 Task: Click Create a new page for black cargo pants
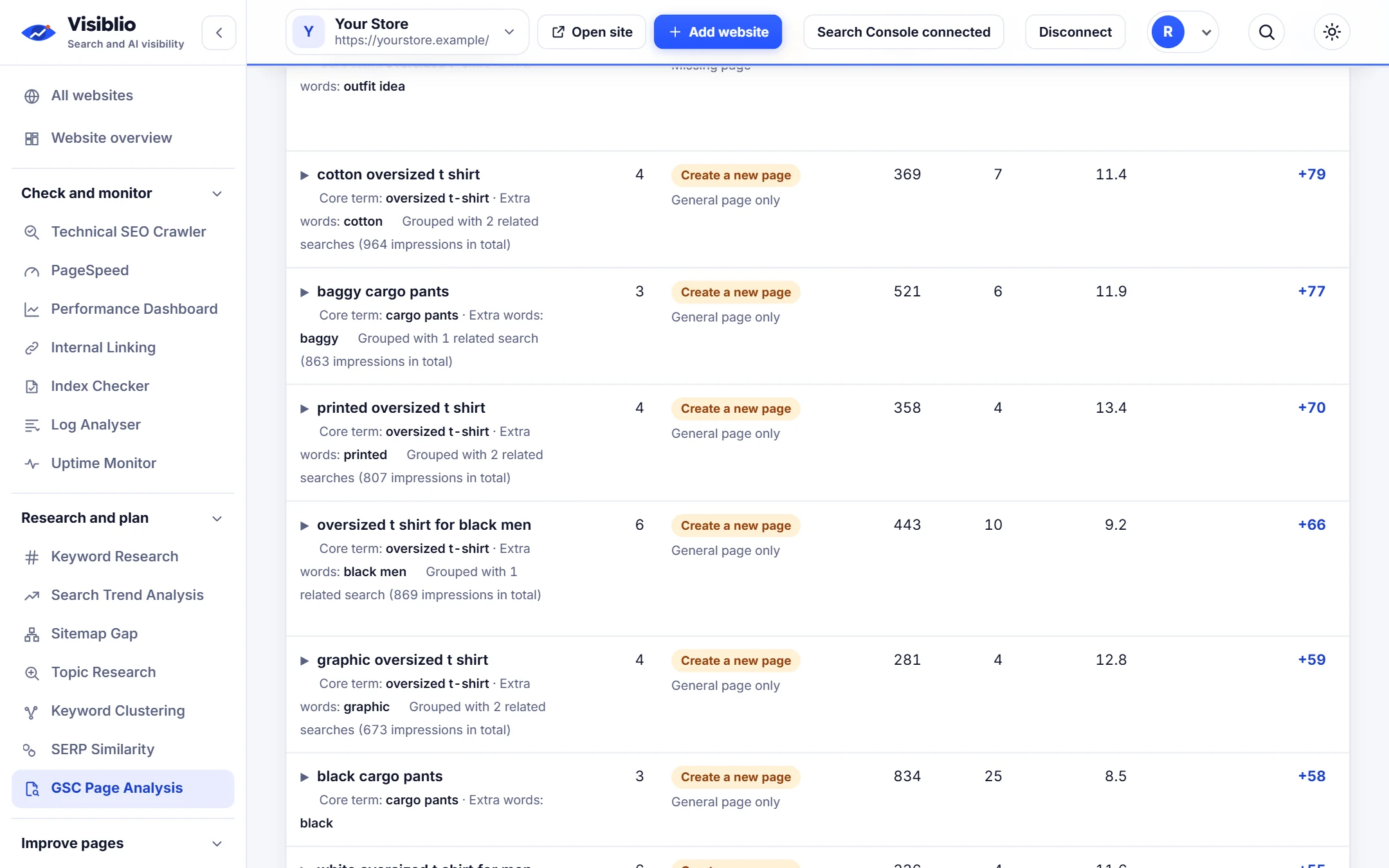click(736, 777)
